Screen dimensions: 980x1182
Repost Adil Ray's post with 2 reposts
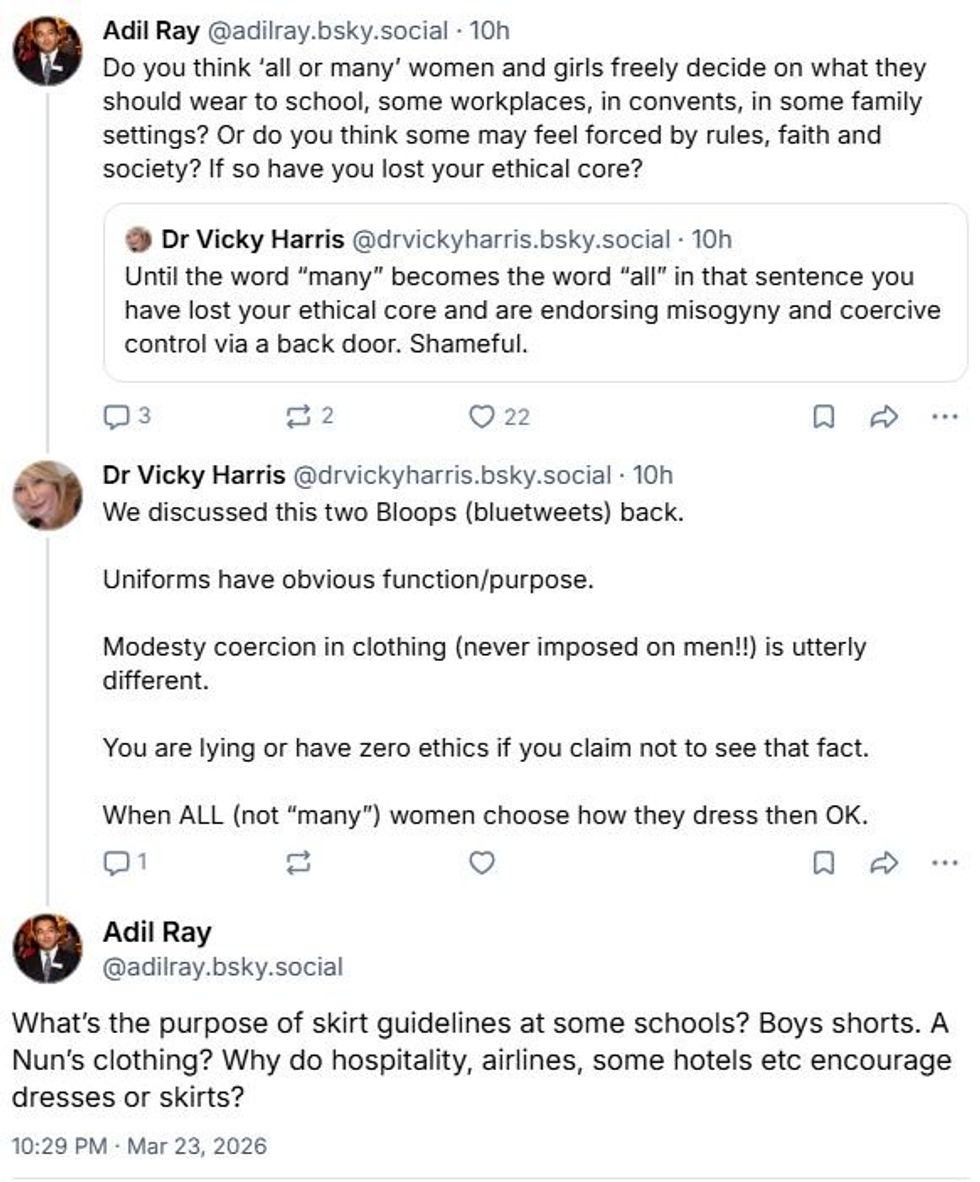coord(299,417)
